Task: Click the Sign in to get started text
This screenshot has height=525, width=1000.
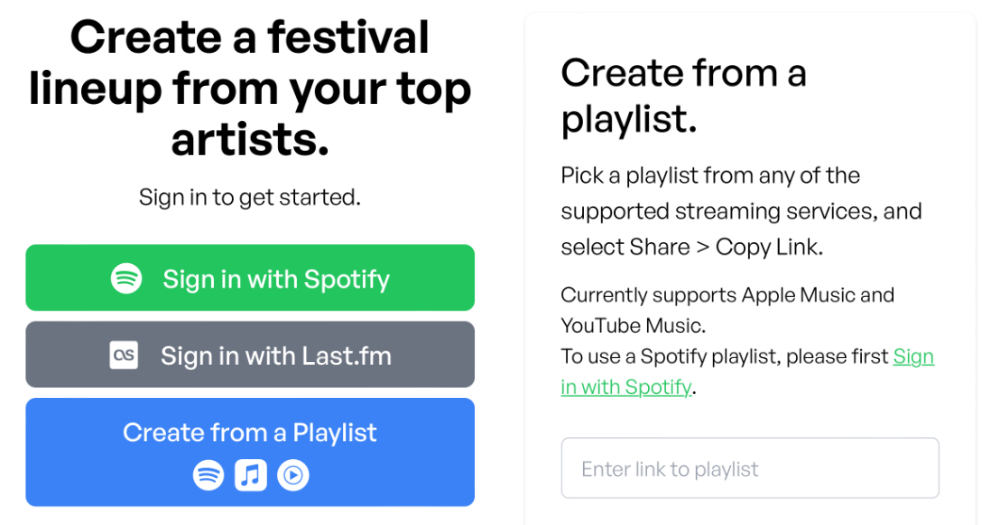Action: click(250, 197)
